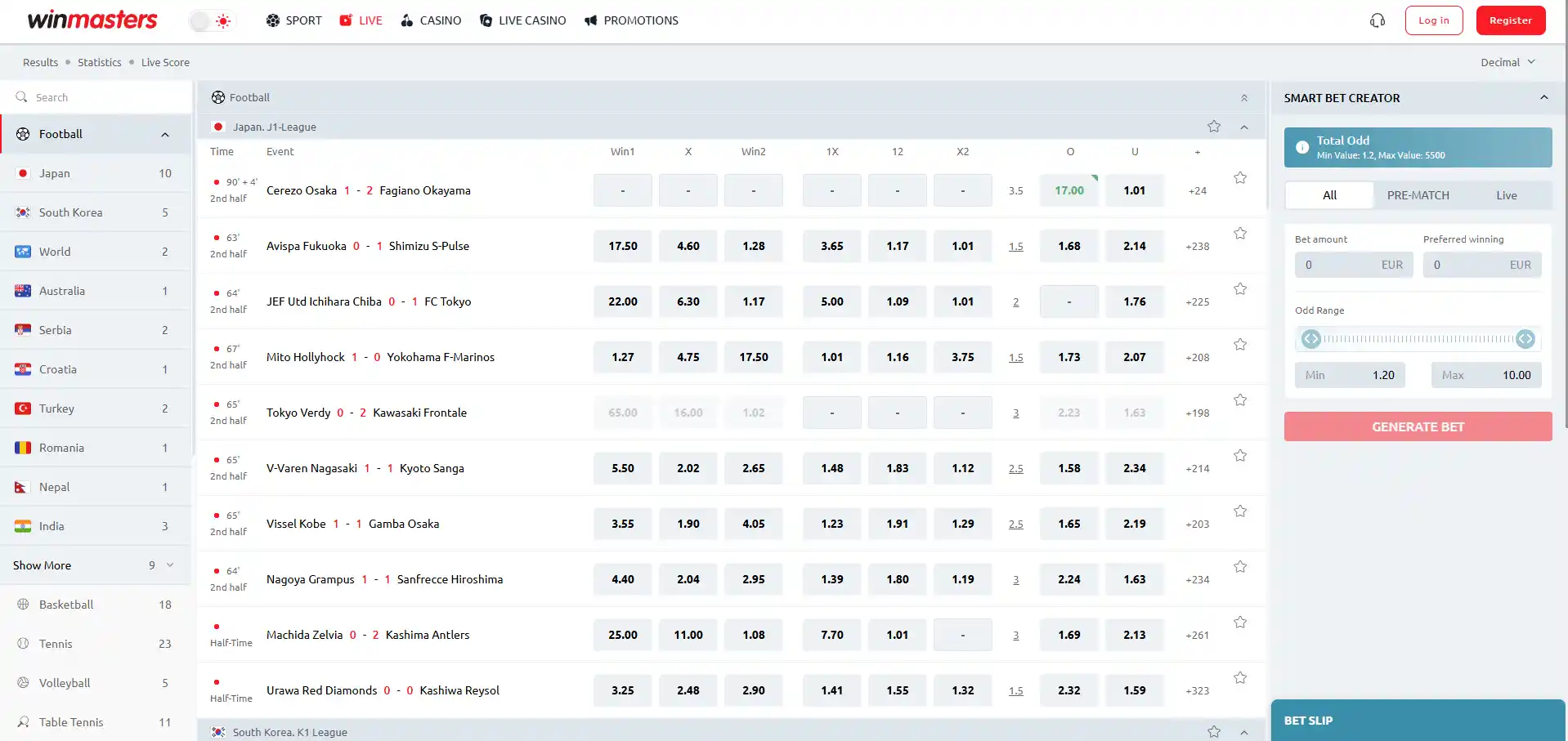Favorite the Urawa Red Diamonds match

(x=1240, y=678)
